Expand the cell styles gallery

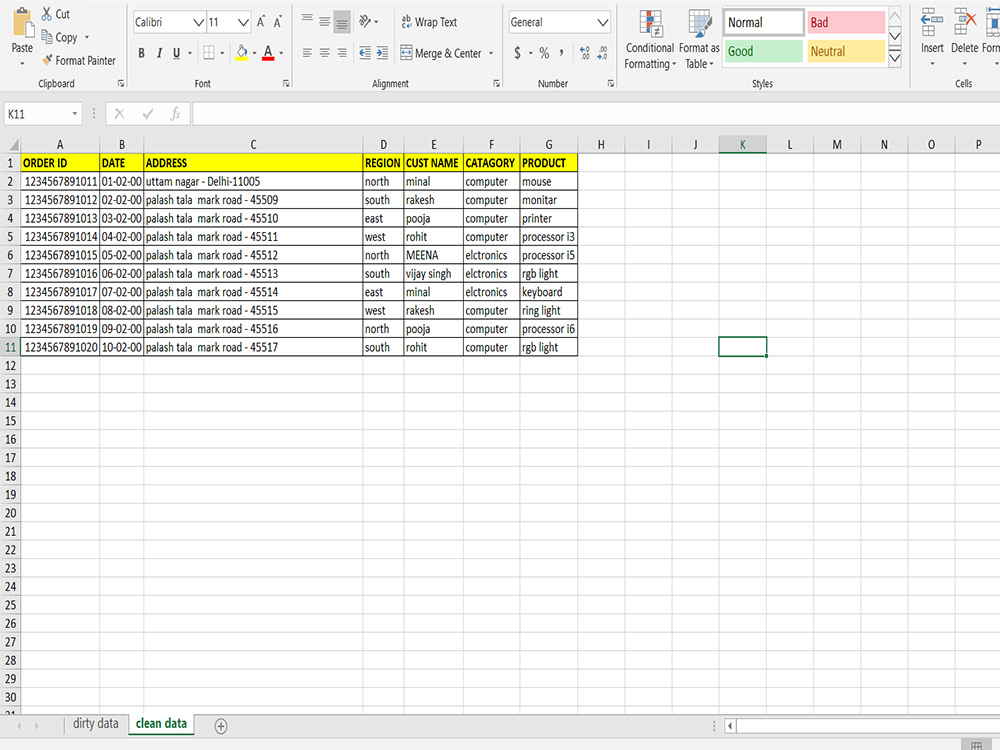click(x=895, y=58)
